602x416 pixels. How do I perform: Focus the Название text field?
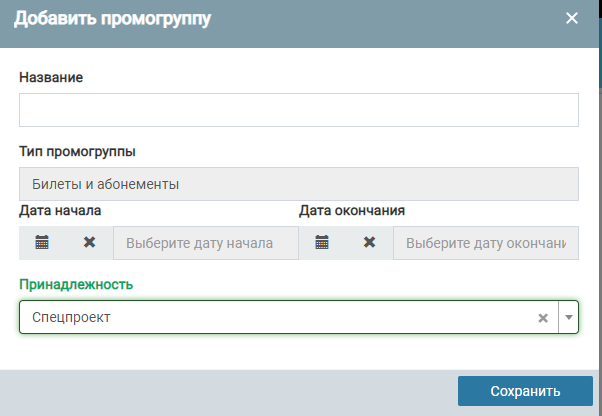(298, 110)
